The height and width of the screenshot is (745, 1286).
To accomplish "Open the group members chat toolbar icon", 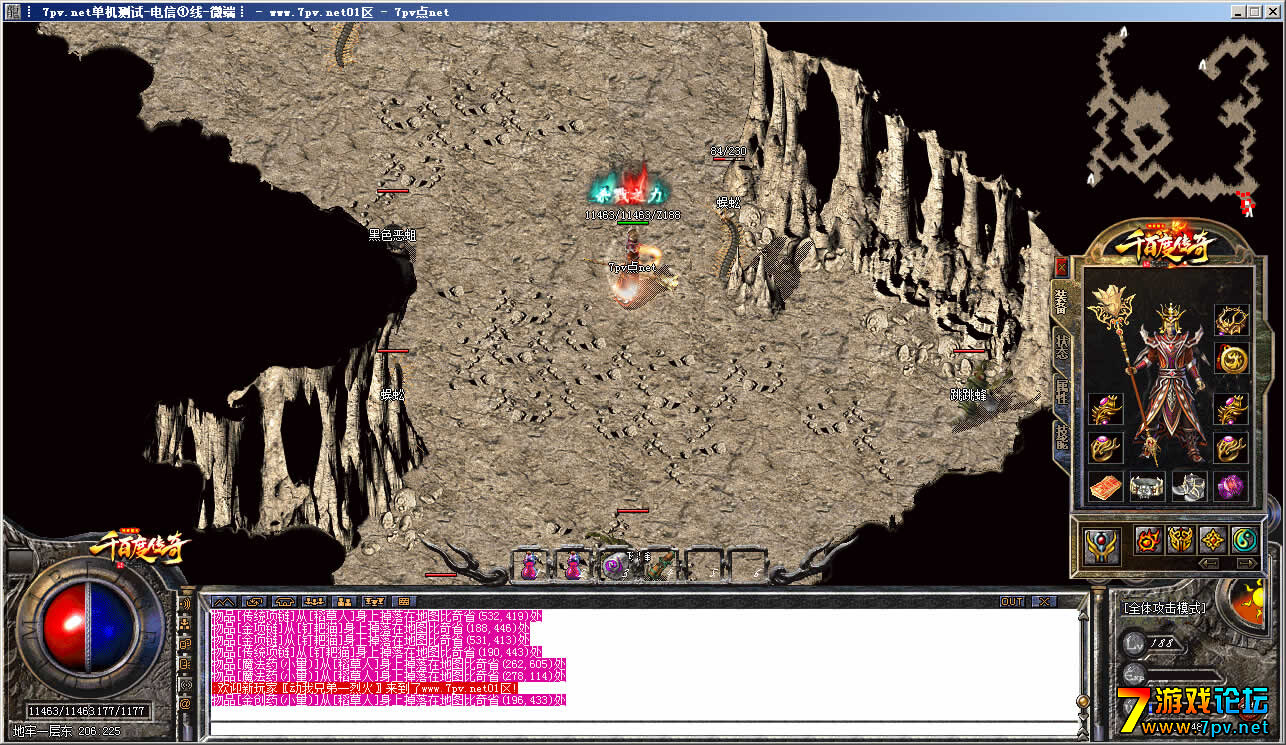I will [314, 602].
